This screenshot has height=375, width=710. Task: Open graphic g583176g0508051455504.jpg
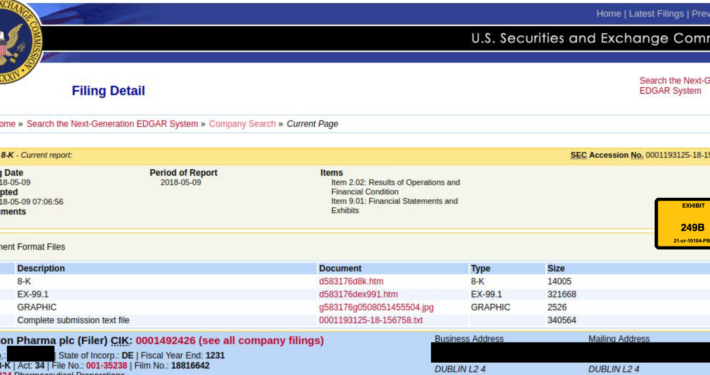point(376,307)
